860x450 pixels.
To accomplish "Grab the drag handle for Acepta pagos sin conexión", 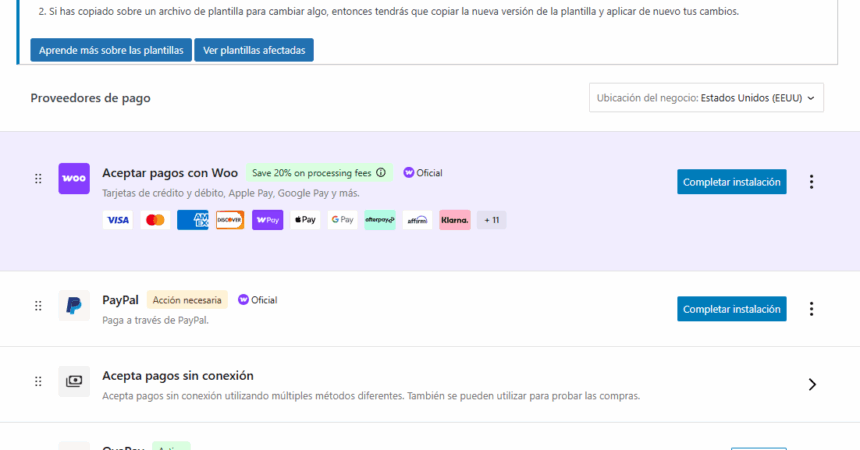I will [38, 381].
